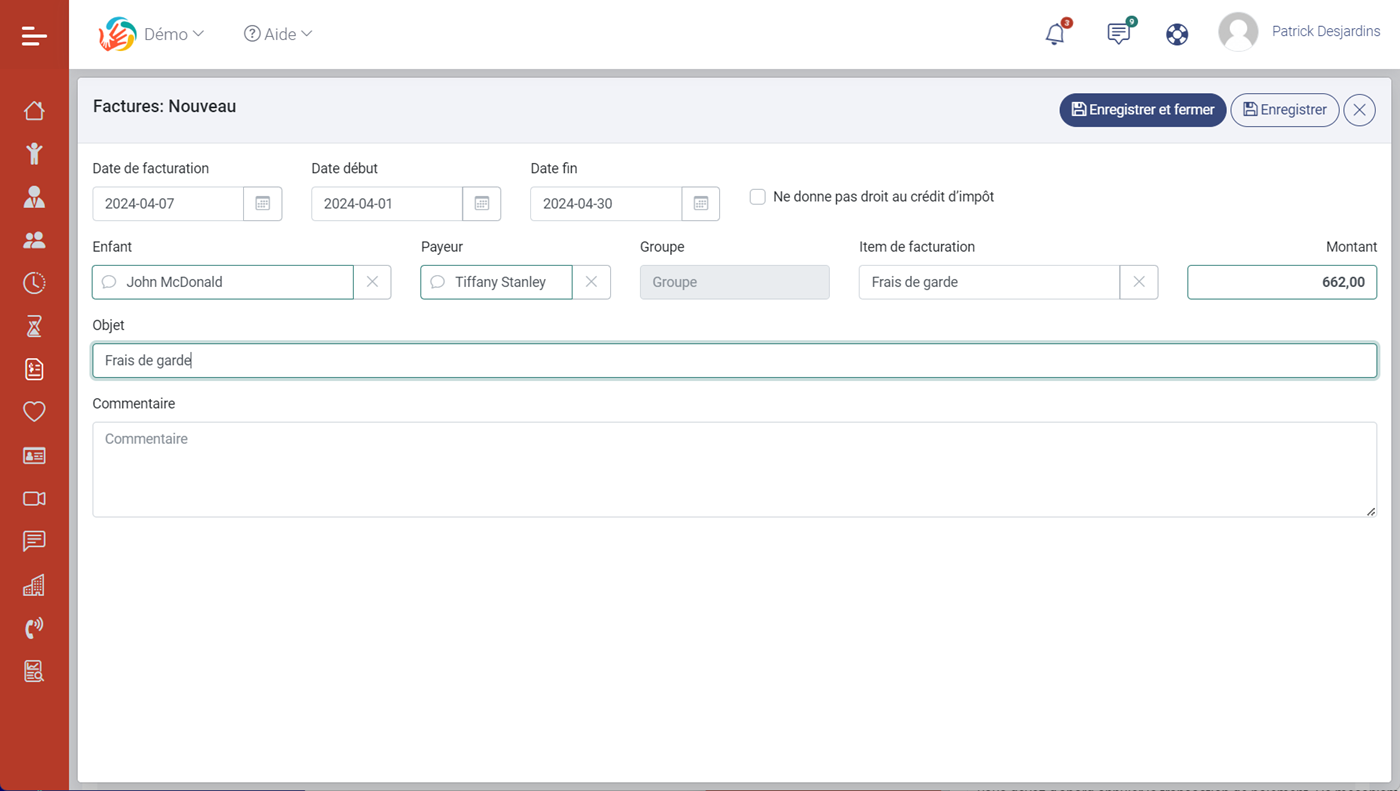This screenshot has height=791, width=1400.
Task: Click Enregistrer et fermer button
Action: tap(1142, 110)
